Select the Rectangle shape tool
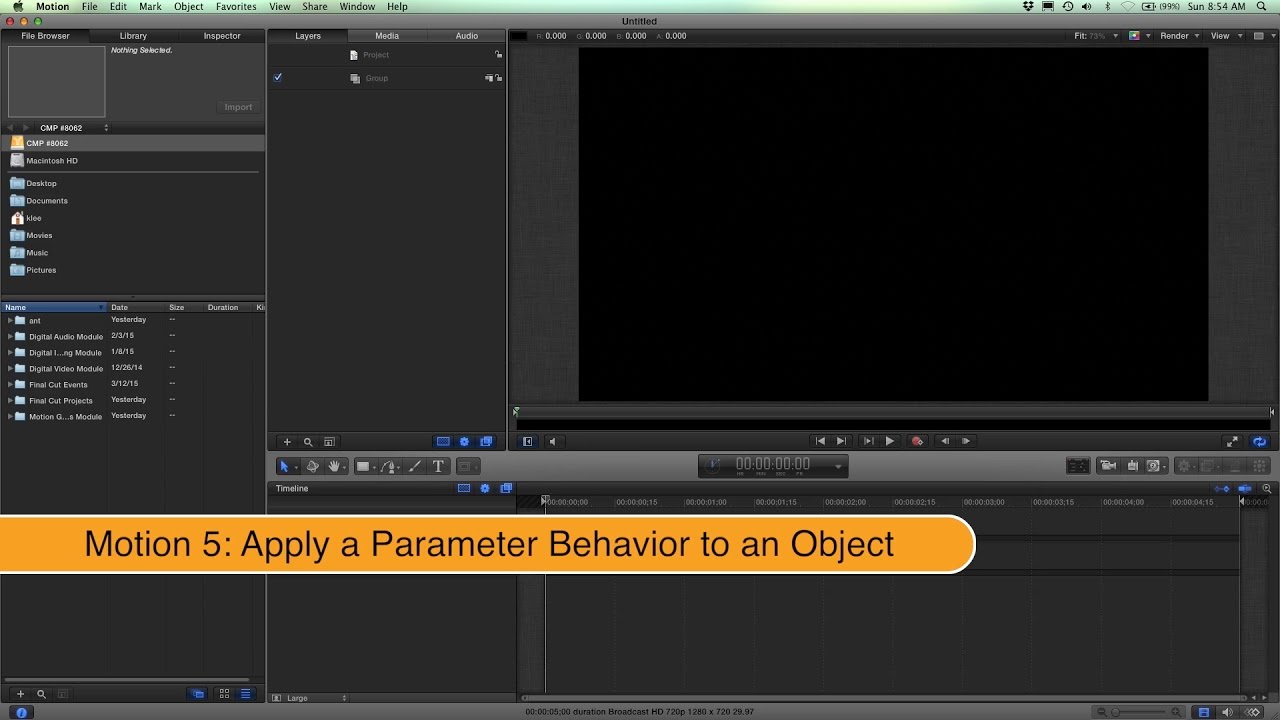 (363, 466)
